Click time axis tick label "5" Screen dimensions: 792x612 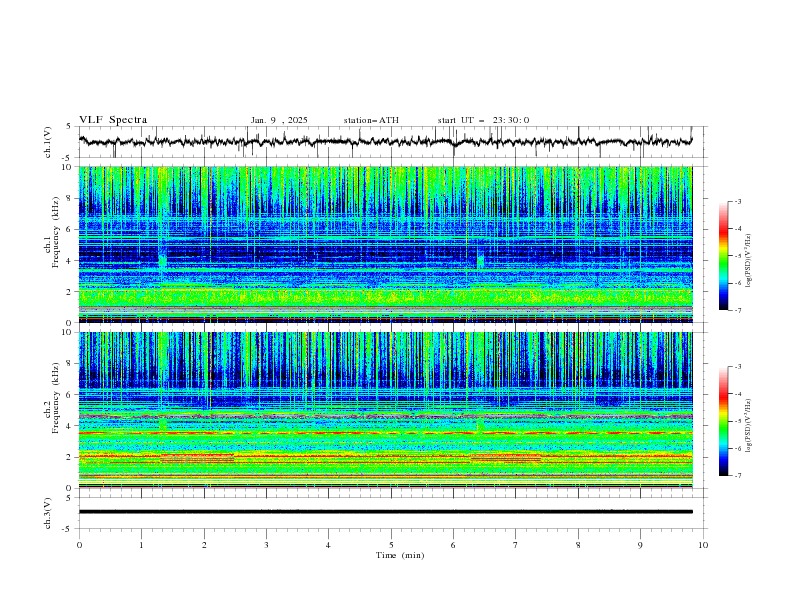391,545
